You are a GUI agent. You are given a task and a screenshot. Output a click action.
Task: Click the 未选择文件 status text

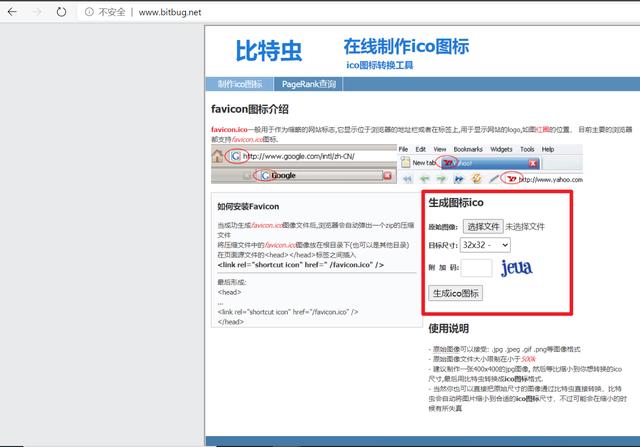[x=525, y=227]
